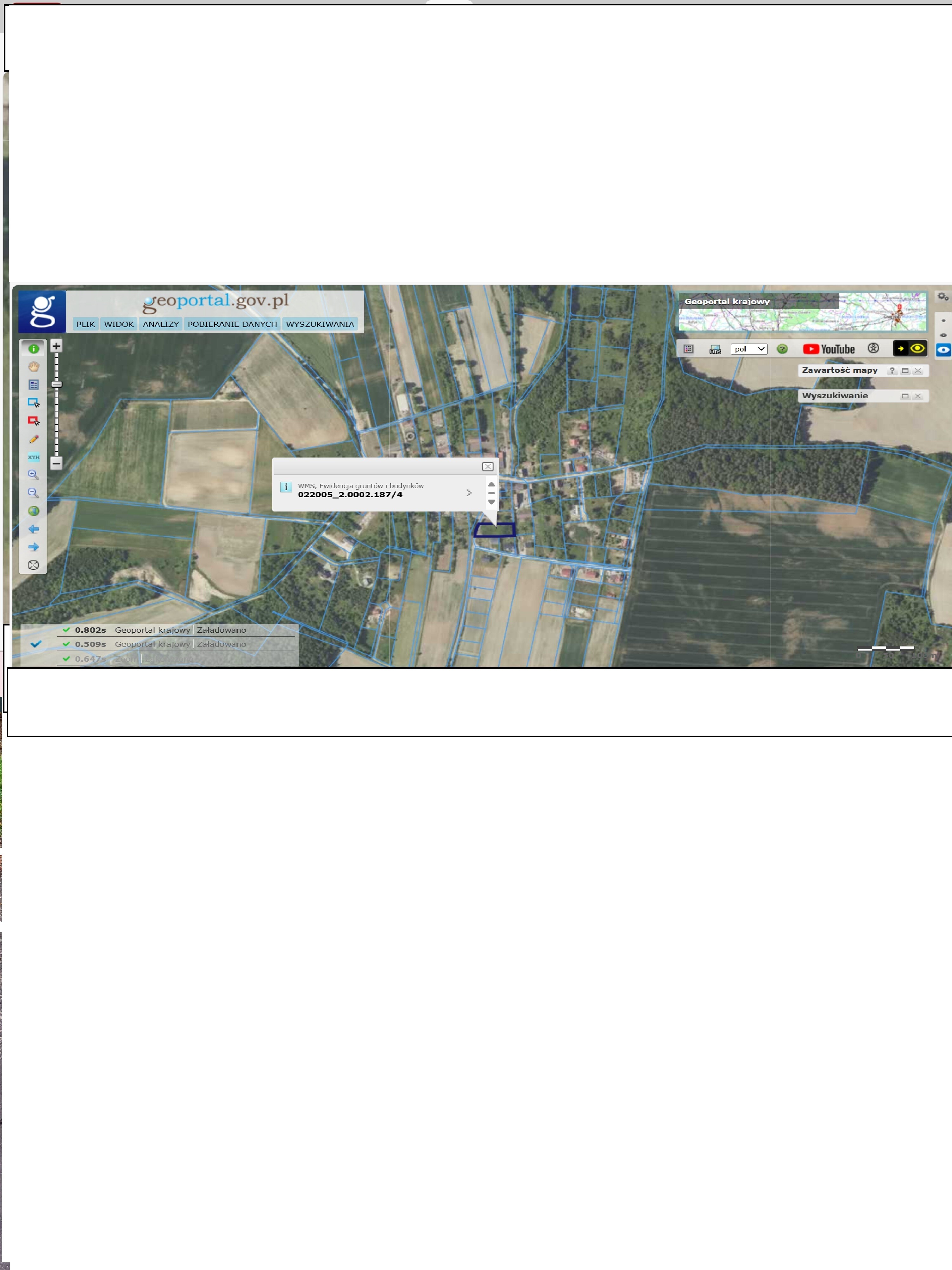Select the pan hand tool
Screen dimensions: 952x1270
pyautogui.click(x=33, y=366)
